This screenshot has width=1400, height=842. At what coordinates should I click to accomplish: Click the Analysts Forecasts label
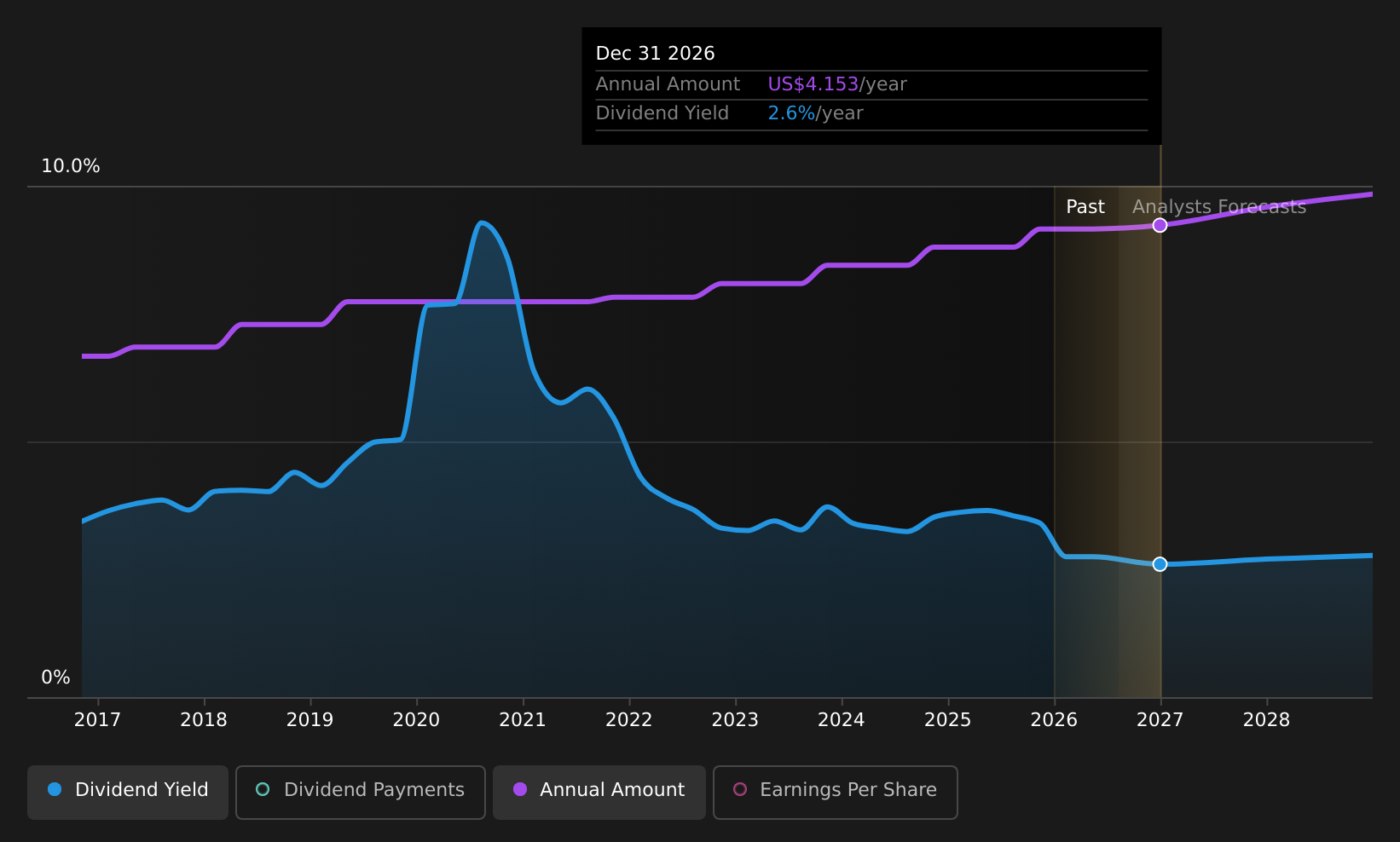[x=1219, y=207]
